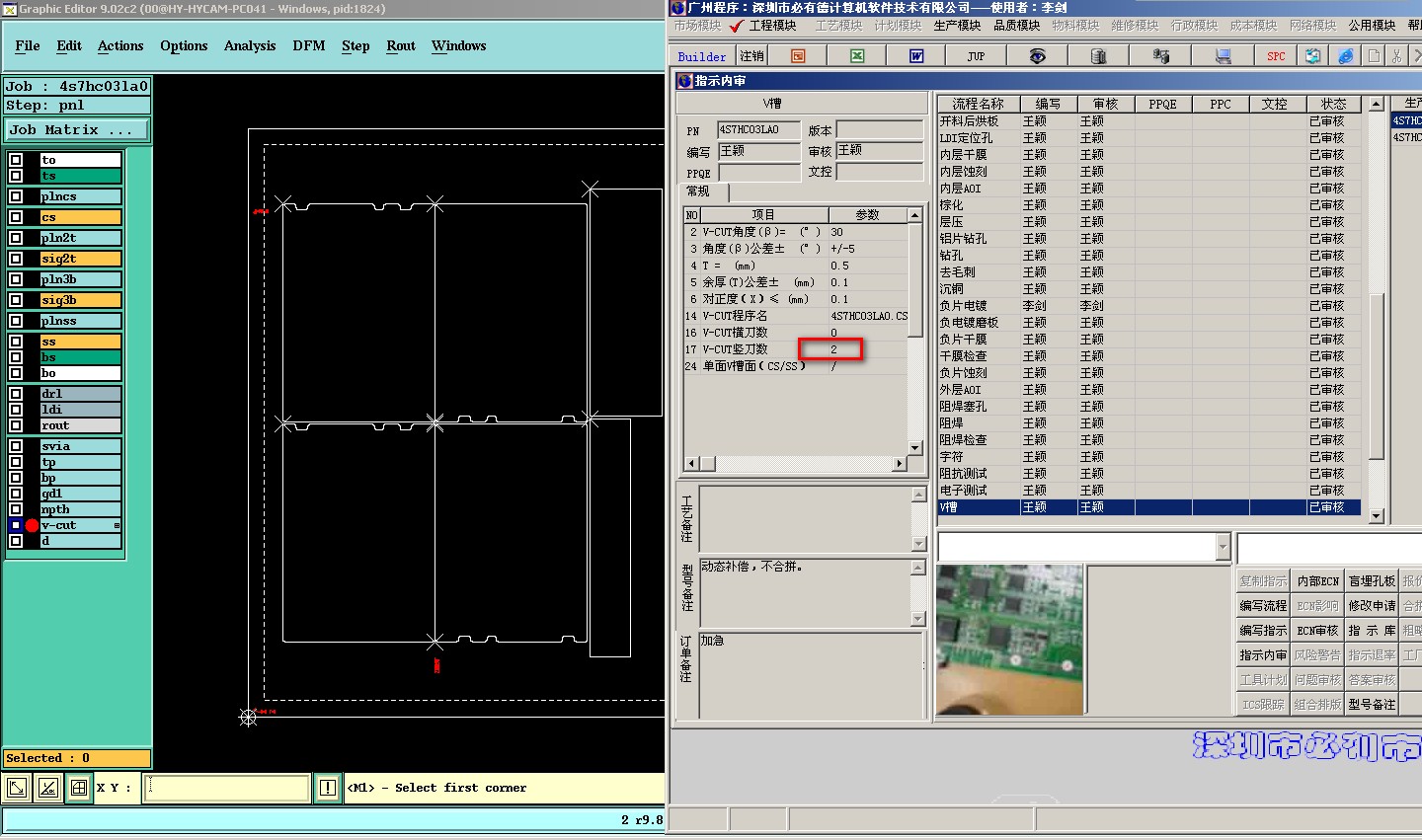Open the DFM menu
Image resolution: width=1422 pixels, height=840 pixels.
click(x=308, y=46)
